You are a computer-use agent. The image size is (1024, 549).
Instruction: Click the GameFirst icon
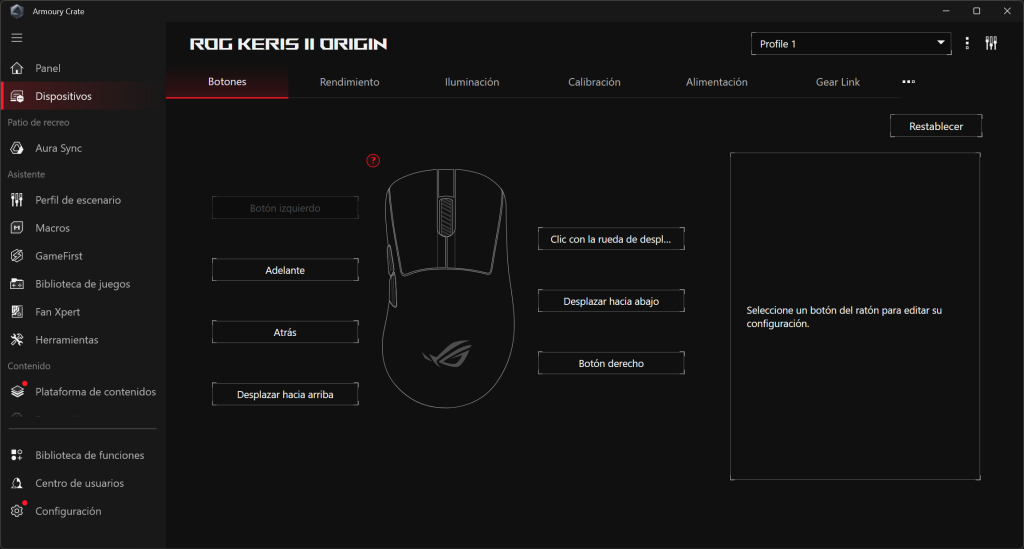point(17,256)
